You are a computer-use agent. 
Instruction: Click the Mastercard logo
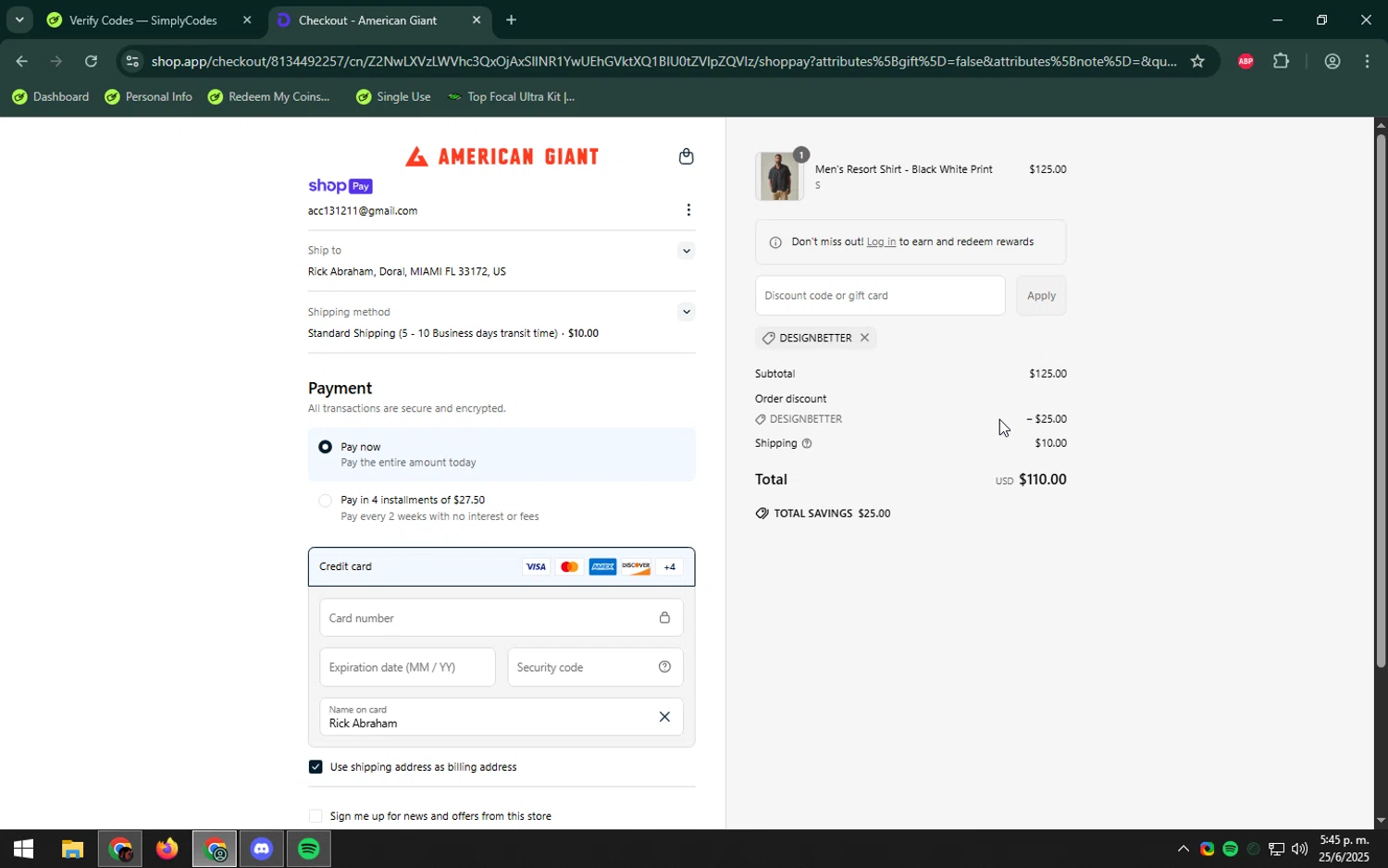tap(569, 567)
